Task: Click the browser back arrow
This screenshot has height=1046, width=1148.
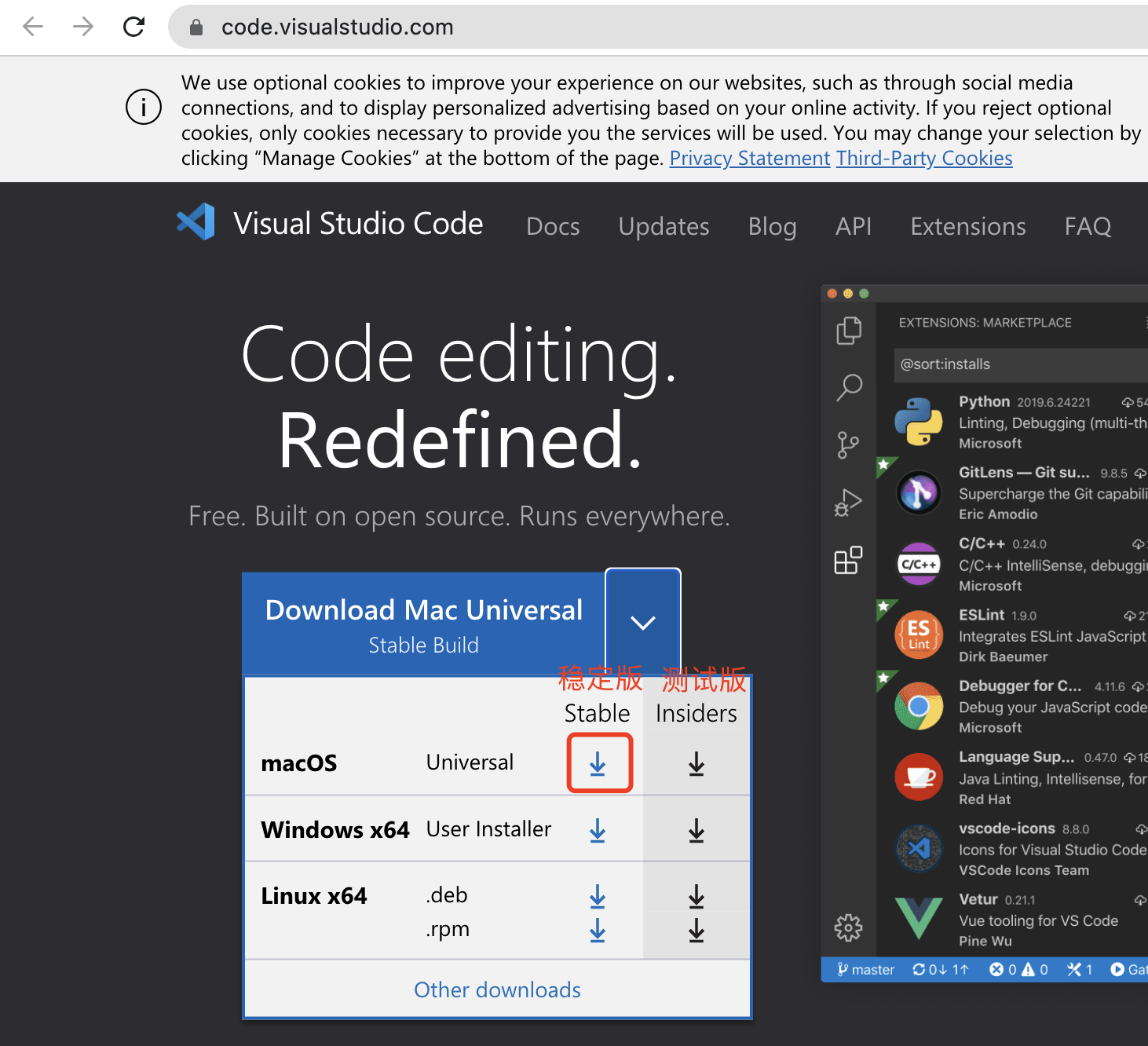Action: [33, 27]
